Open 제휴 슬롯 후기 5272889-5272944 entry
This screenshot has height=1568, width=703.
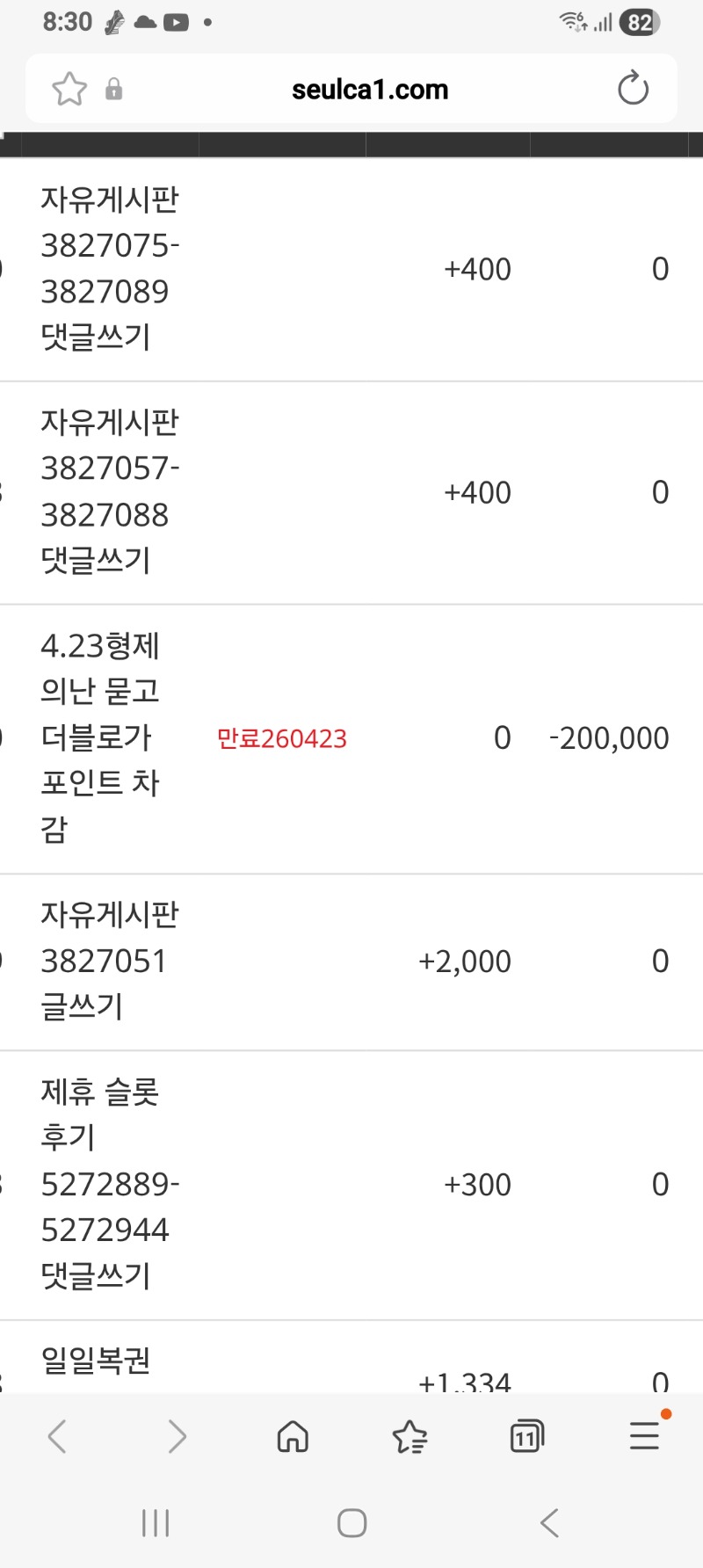tap(110, 1184)
